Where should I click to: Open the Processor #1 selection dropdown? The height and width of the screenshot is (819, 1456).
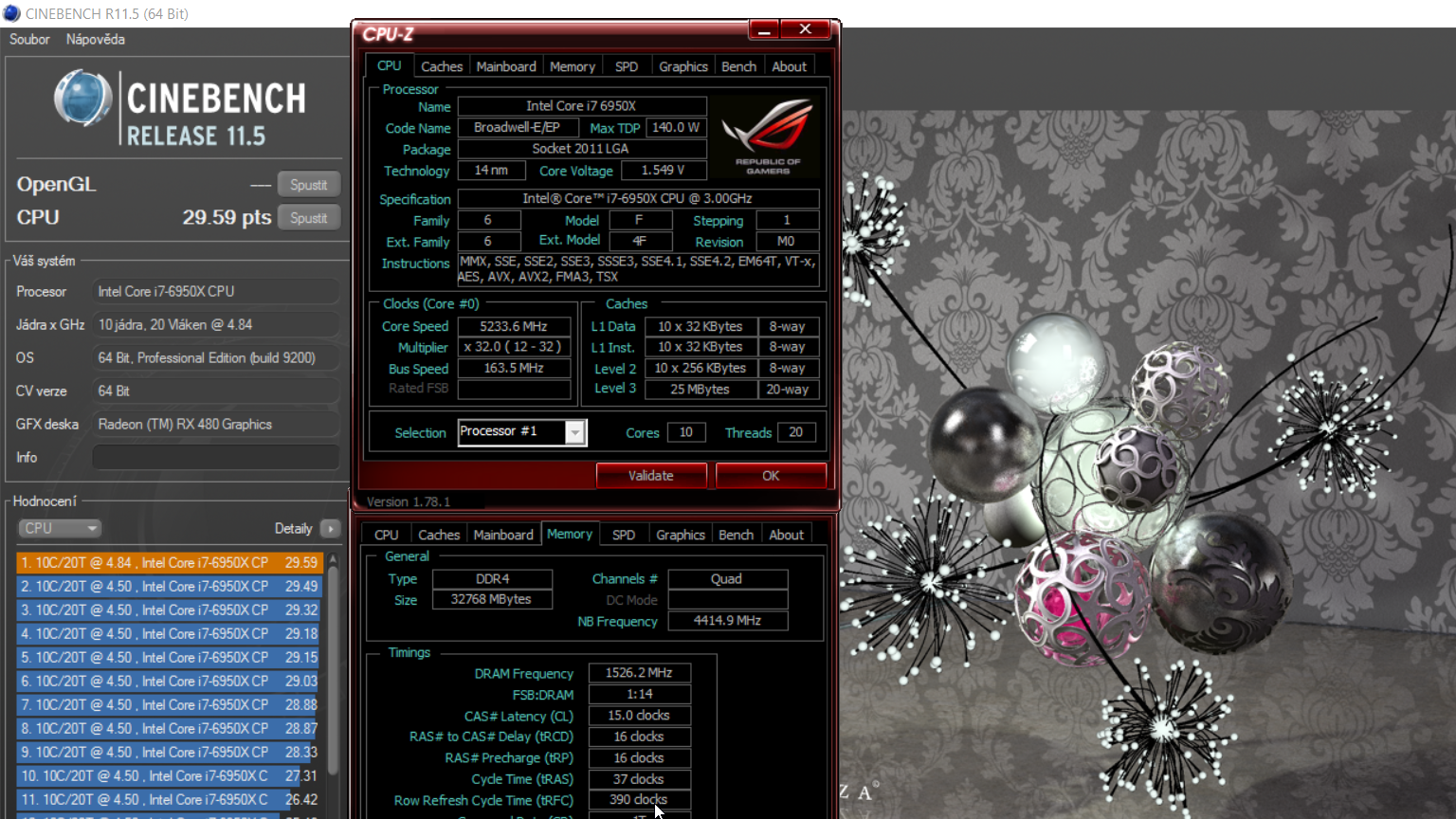click(522, 431)
